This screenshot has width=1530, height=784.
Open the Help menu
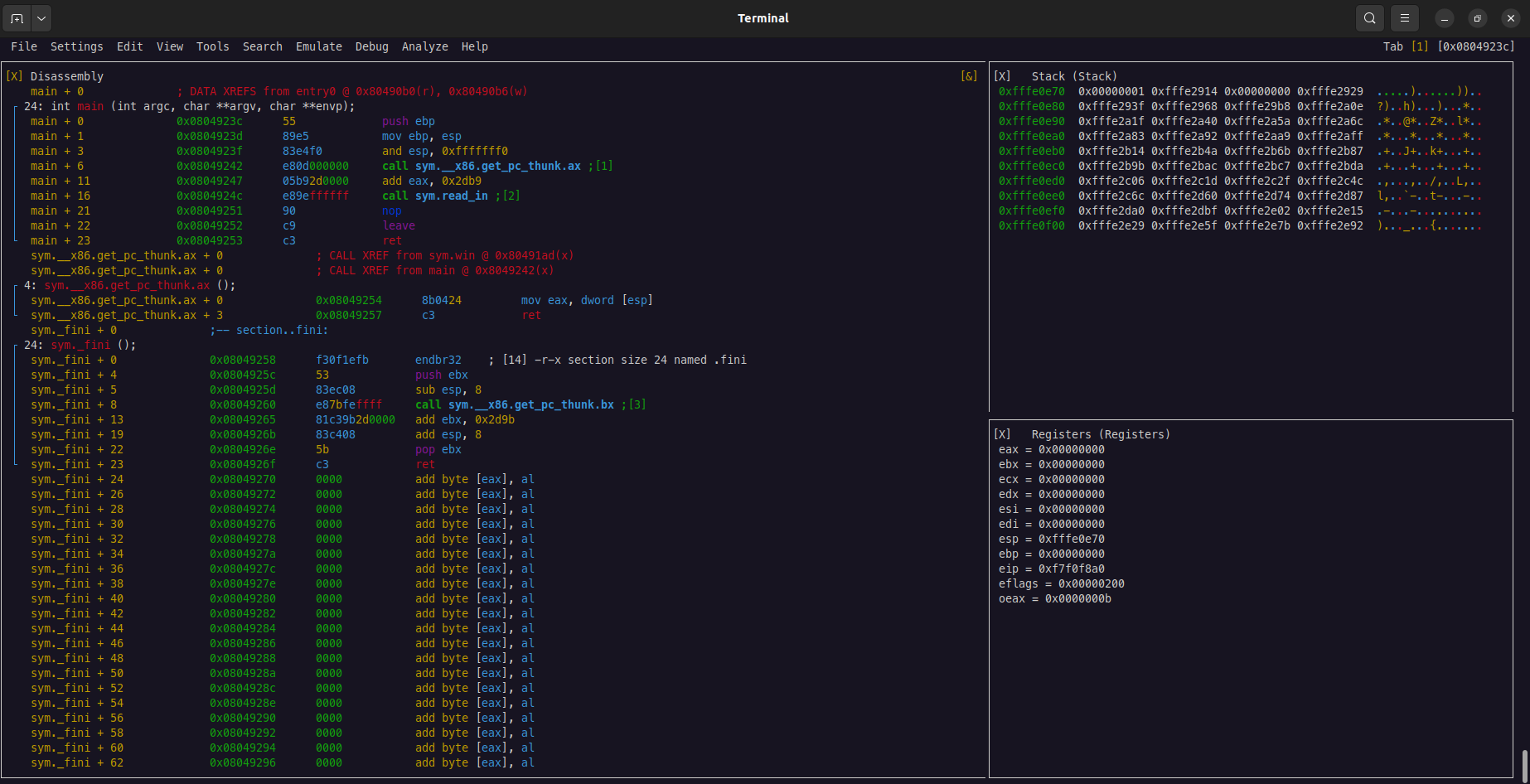(475, 46)
